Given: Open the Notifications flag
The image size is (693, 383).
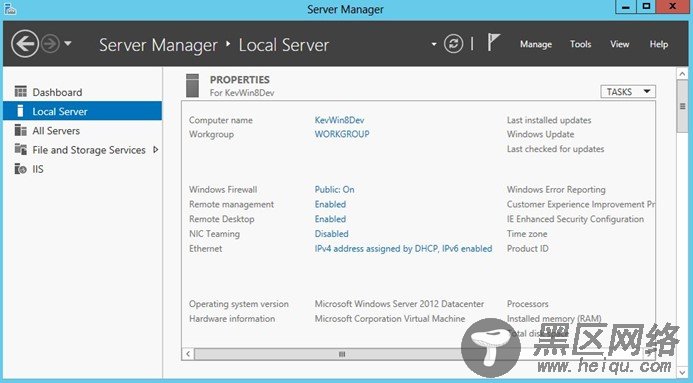Looking at the screenshot, I should click(493, 43).
